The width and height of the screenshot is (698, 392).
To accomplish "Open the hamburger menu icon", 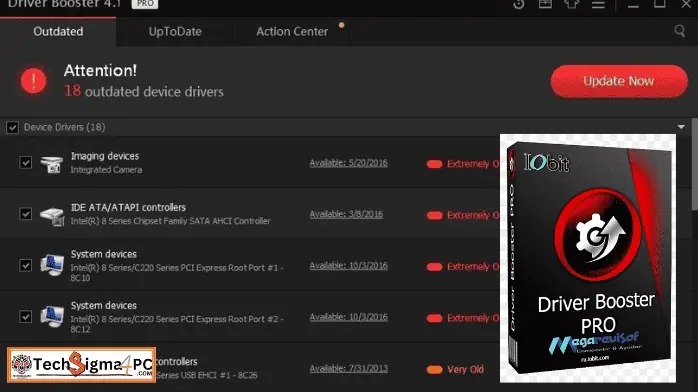I will [598, 4].
